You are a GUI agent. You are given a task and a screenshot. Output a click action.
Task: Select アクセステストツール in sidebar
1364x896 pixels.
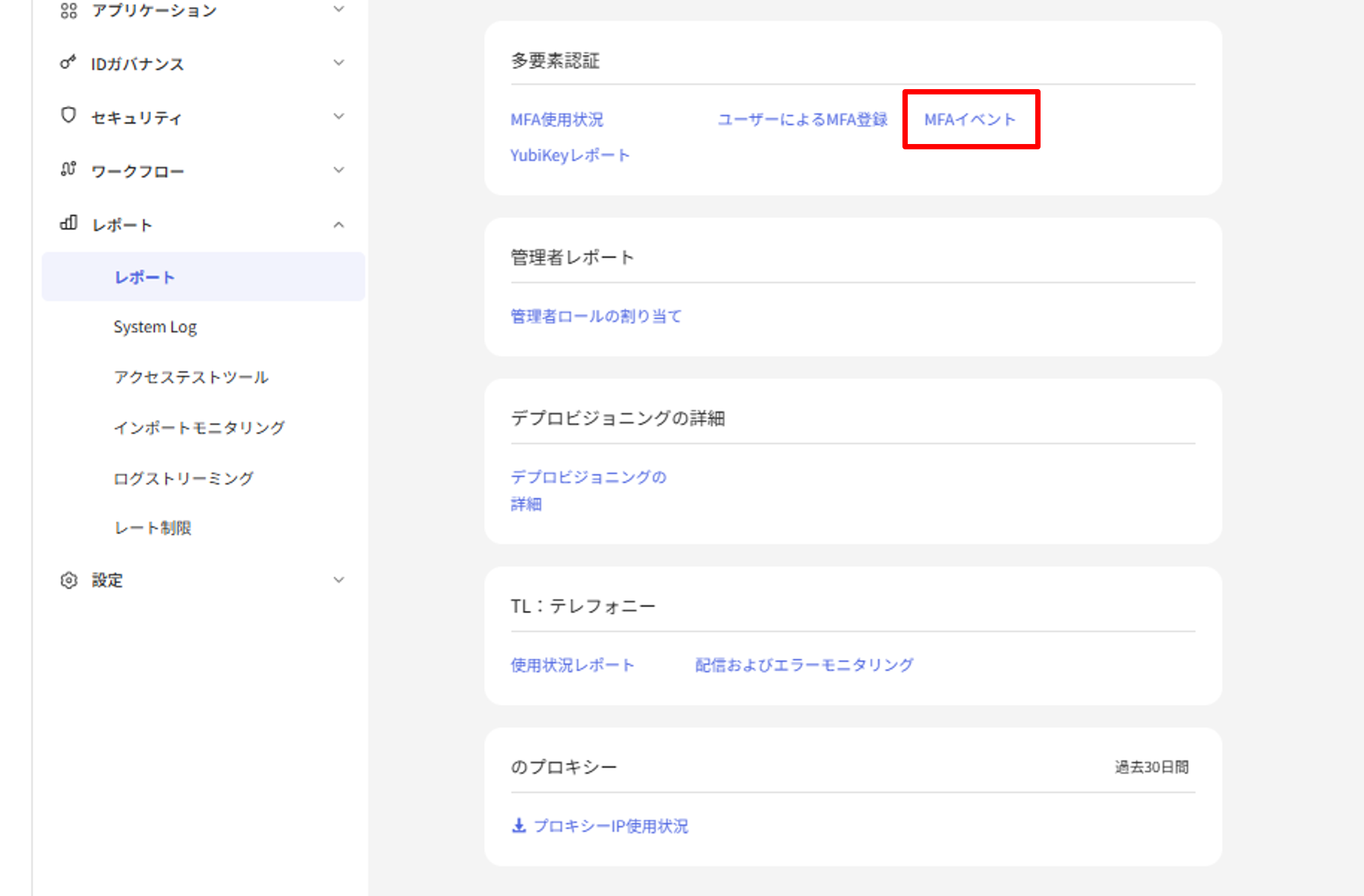tap(191, 377)
